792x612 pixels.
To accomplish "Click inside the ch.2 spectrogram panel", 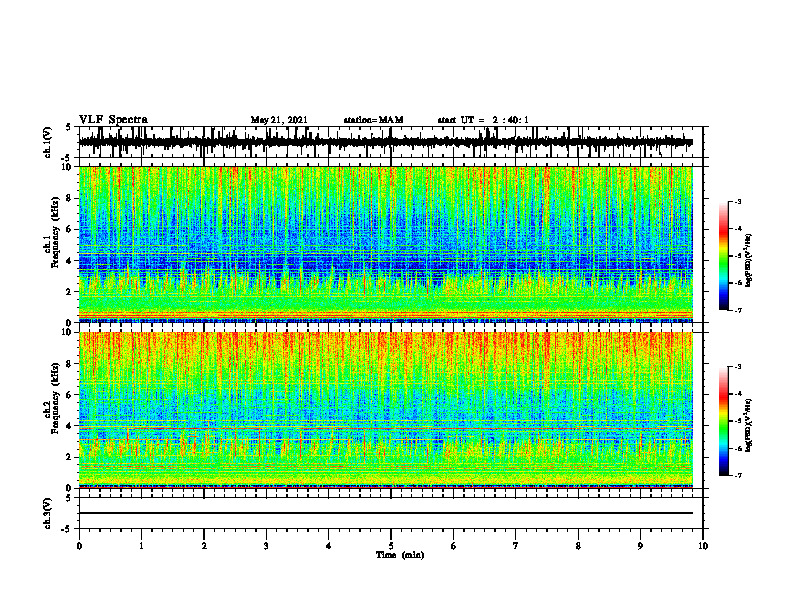I will [386, 410].
